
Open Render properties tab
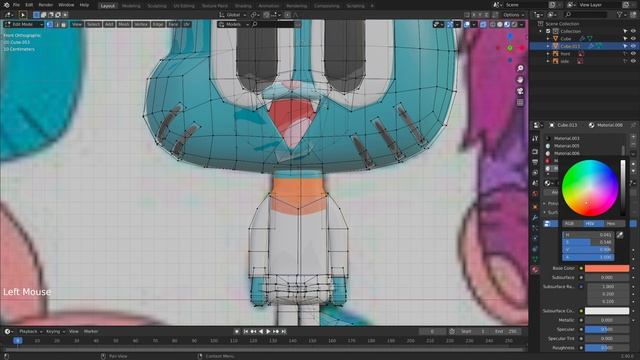point(535,151)
